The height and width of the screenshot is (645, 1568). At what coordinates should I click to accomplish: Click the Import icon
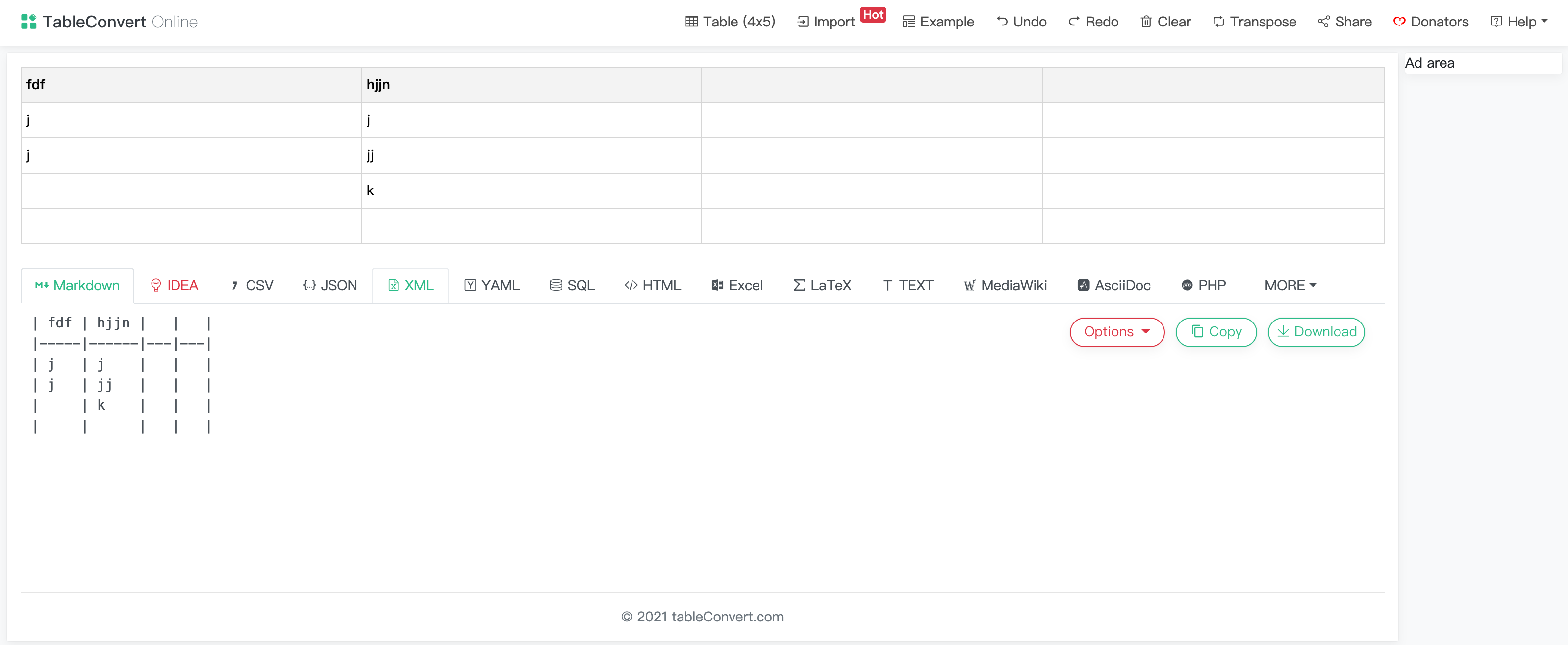pos(803,22)
